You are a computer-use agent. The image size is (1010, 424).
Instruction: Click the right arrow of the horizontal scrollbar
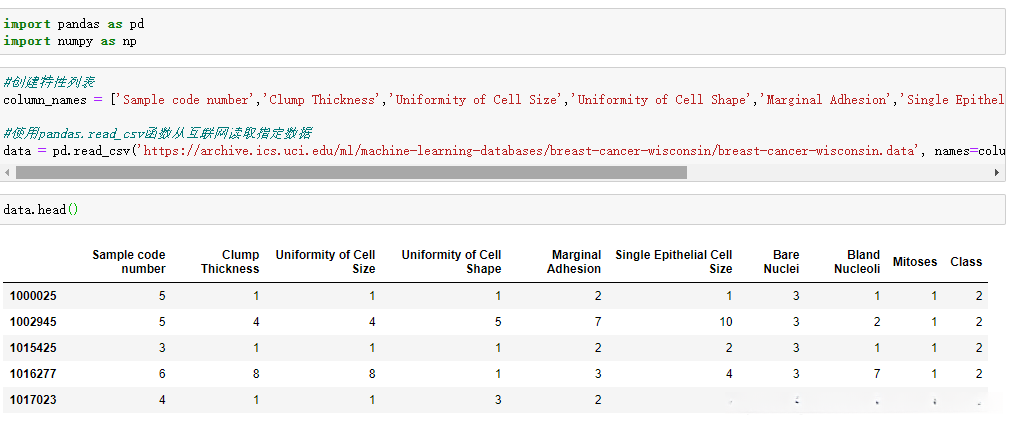click(996, 172)
